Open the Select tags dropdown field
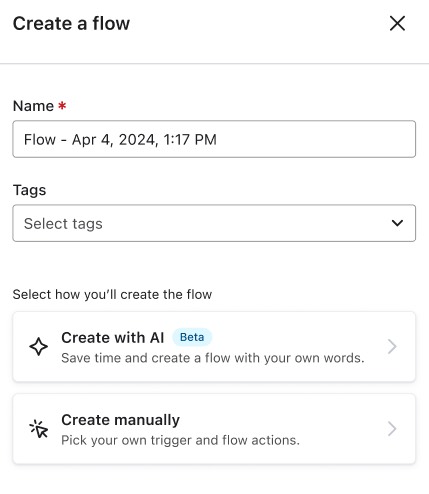The height and width of the screenshot is (494, 429). coord(214,223)
